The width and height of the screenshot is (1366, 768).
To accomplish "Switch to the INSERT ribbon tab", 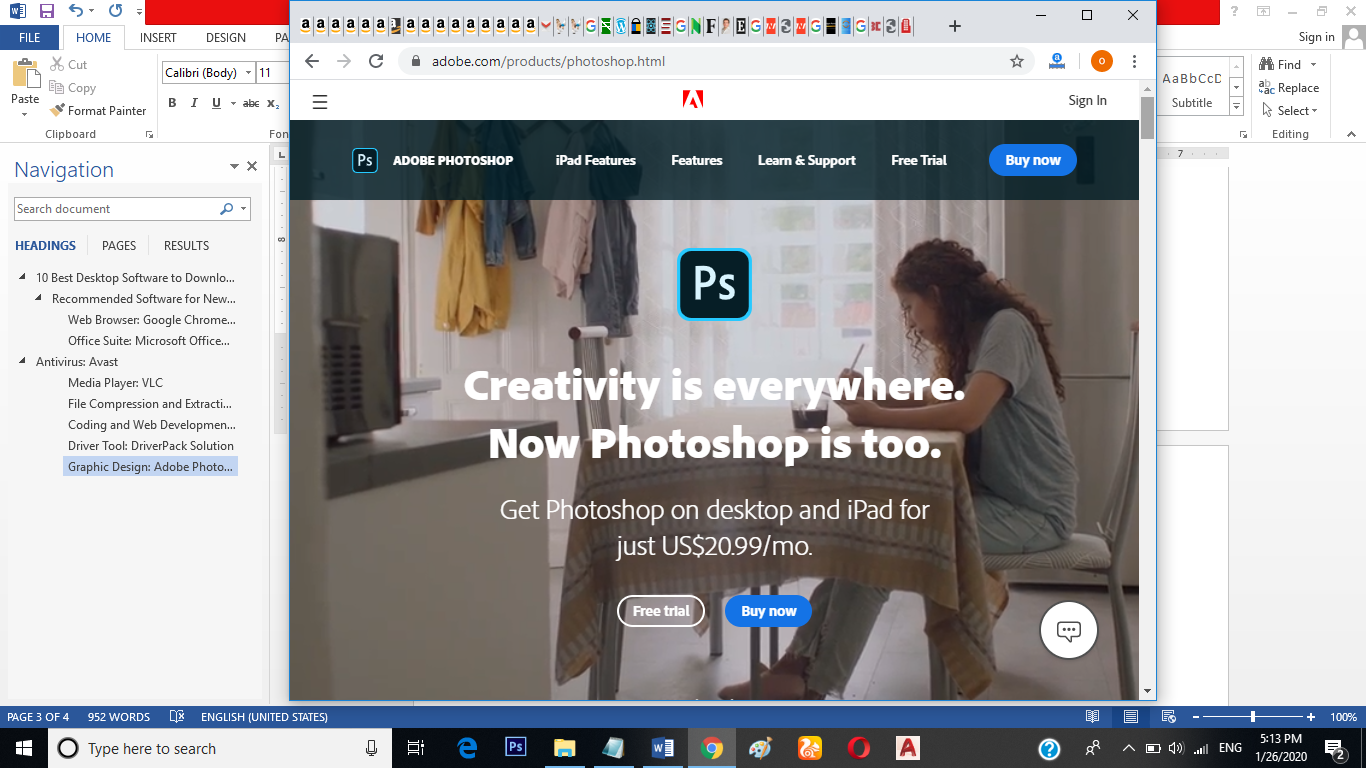I will pyautogui.click(x=158, y=38).
